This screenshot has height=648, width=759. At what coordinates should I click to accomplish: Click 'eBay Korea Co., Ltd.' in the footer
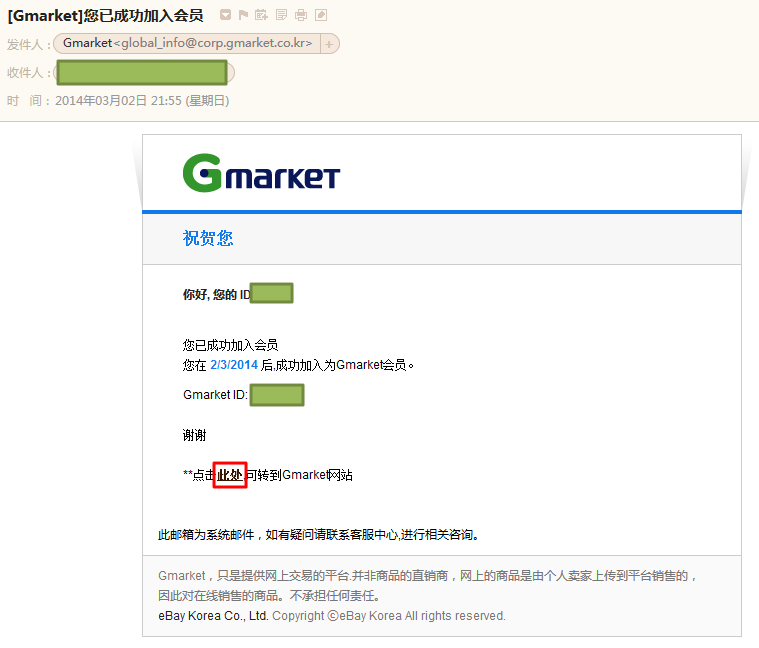213,616
